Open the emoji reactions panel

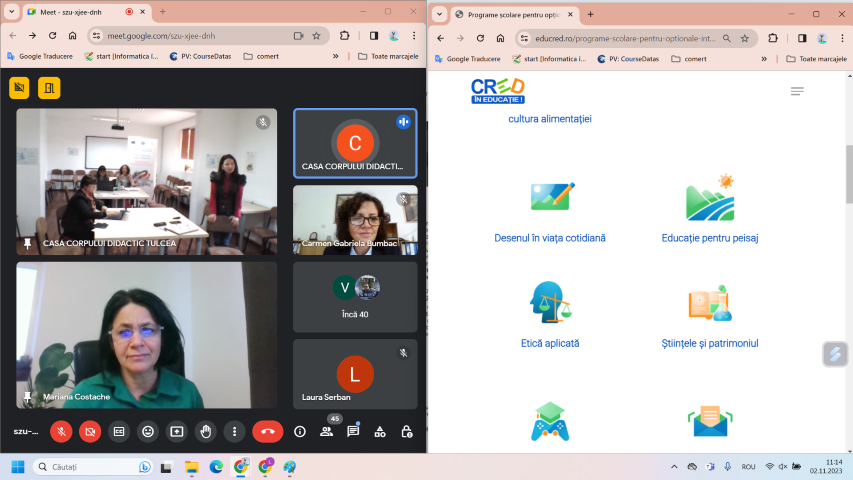[x=148, y=432]
